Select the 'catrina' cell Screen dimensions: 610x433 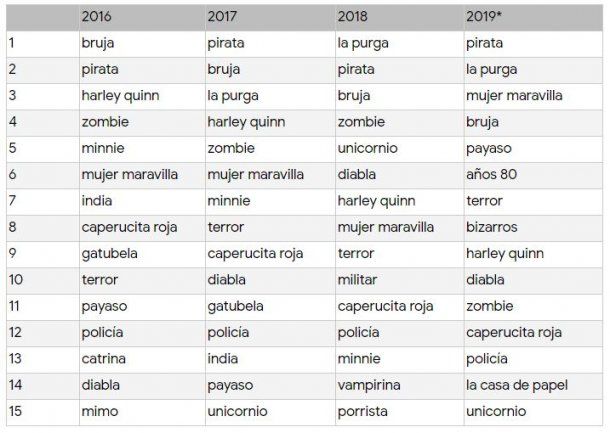103,358
